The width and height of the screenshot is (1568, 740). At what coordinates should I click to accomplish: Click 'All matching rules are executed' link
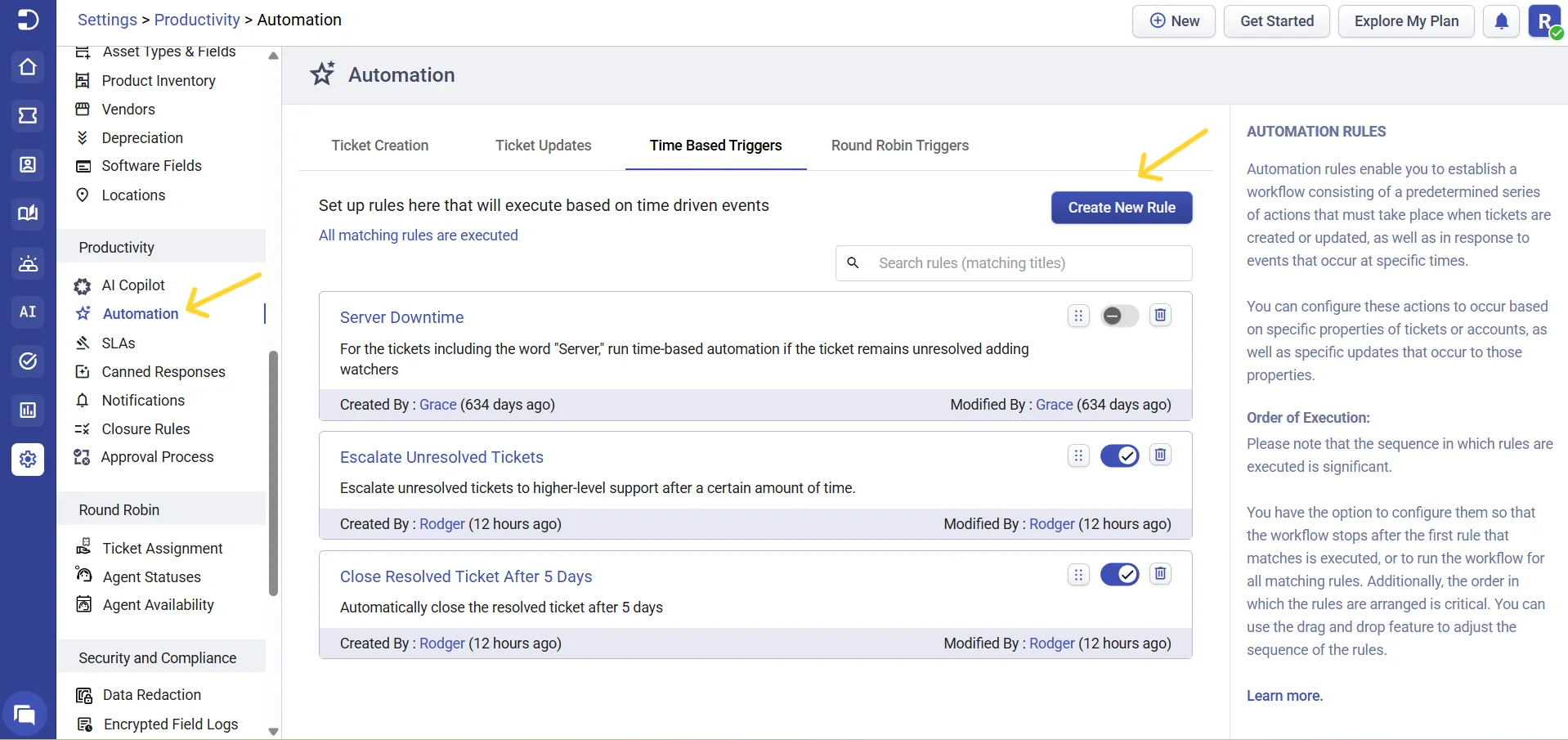click(419, 235)
